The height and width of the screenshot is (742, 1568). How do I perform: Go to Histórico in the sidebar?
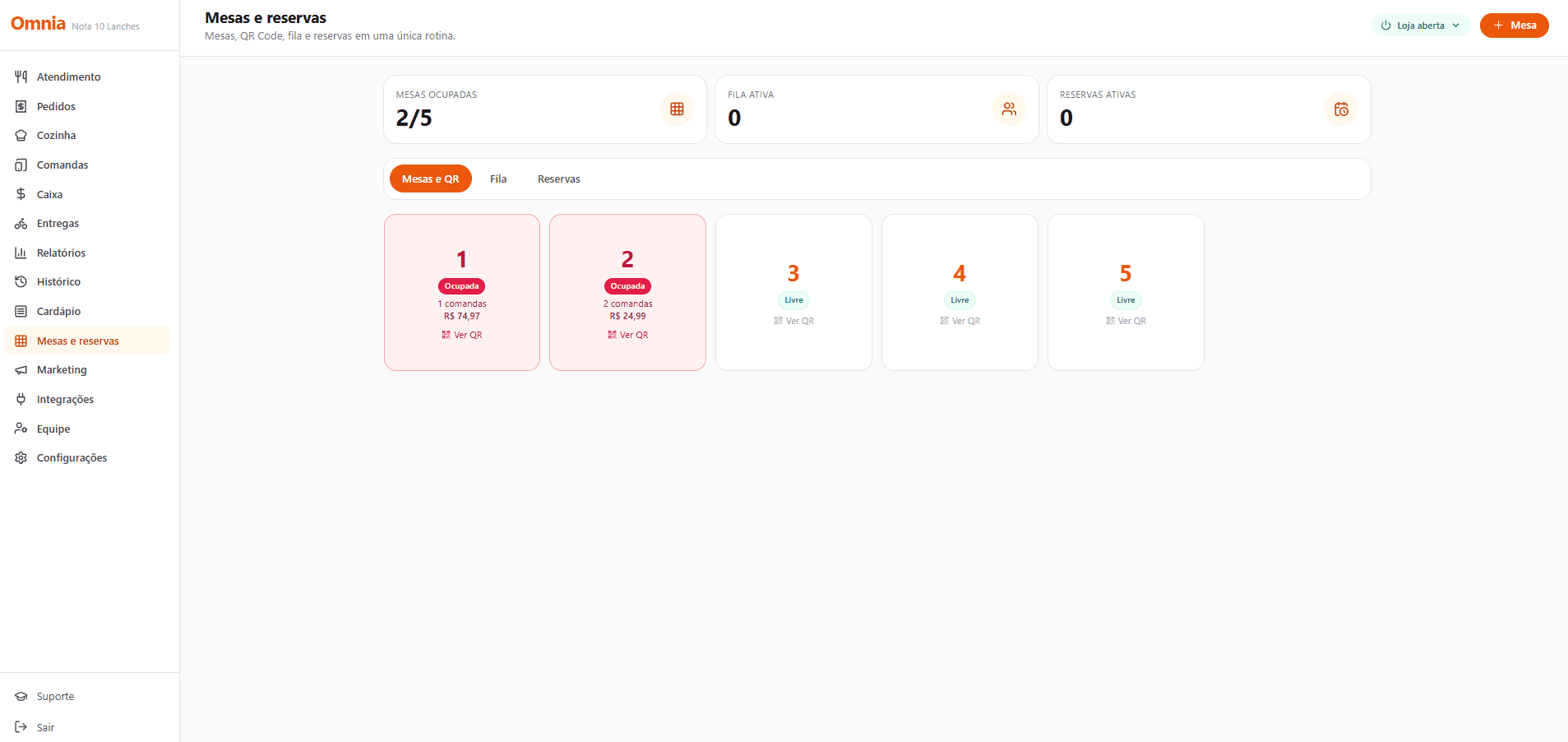point(87,282)
